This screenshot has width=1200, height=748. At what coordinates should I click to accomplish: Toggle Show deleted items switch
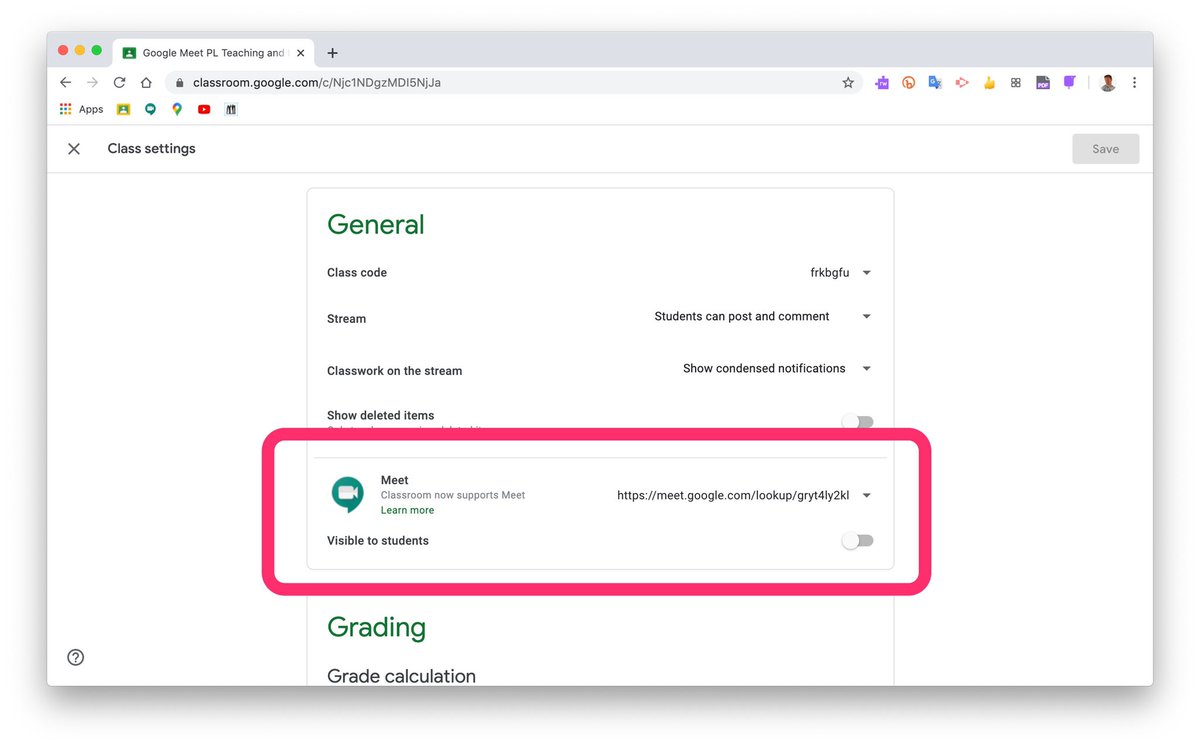[857, 422]
